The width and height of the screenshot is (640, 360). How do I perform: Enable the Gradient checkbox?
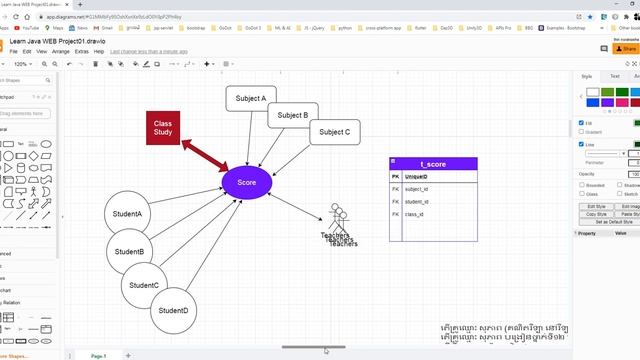pyautogui.click(x=581, y=132)
